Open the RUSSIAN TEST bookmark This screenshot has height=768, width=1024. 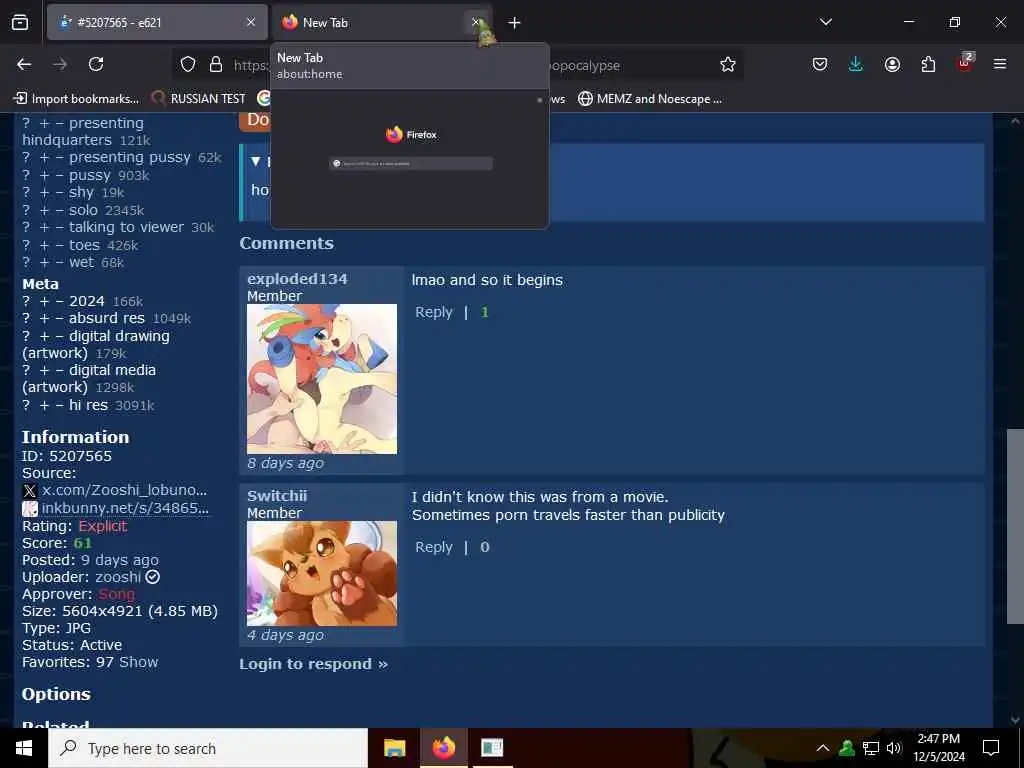point(199,99)
